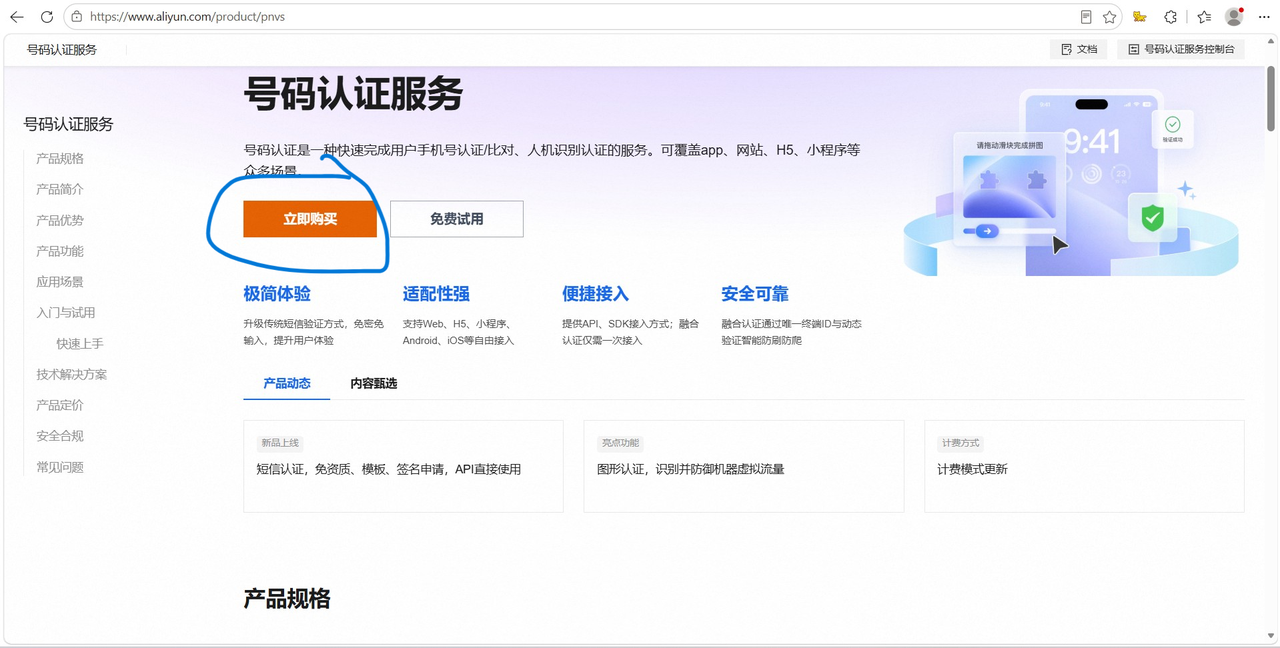Select 产品优势 in the sidebar
The height and width of the screenshot is (648, 1280).
pos(60,220)
